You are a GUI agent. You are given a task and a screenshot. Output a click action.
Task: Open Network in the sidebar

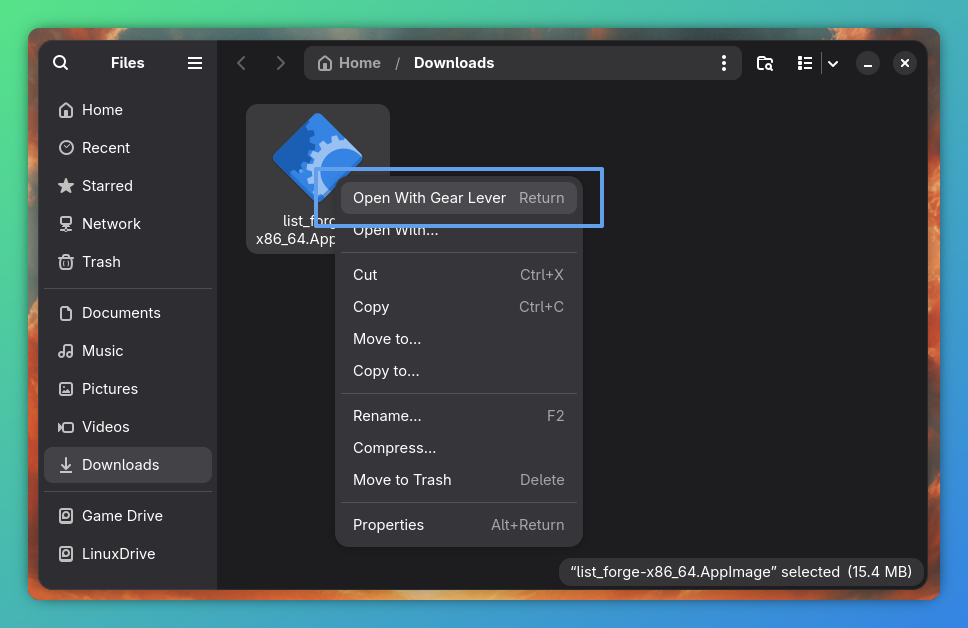tap(128, 224)
